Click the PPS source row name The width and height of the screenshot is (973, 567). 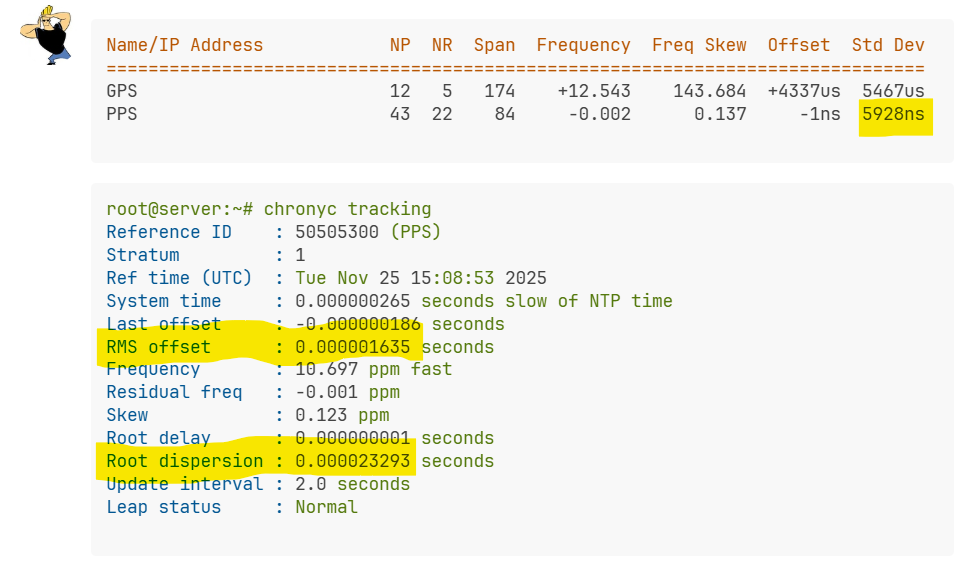(122, 114)
